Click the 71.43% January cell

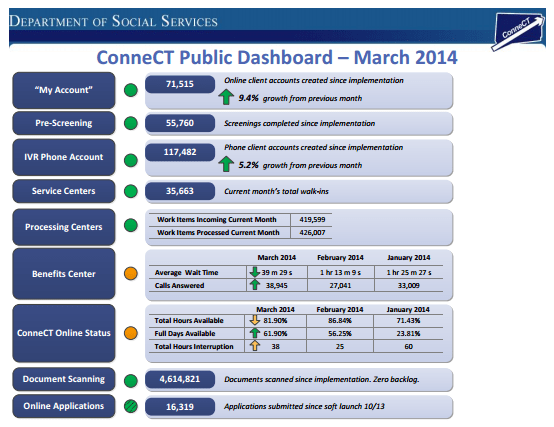coord(408,320)
